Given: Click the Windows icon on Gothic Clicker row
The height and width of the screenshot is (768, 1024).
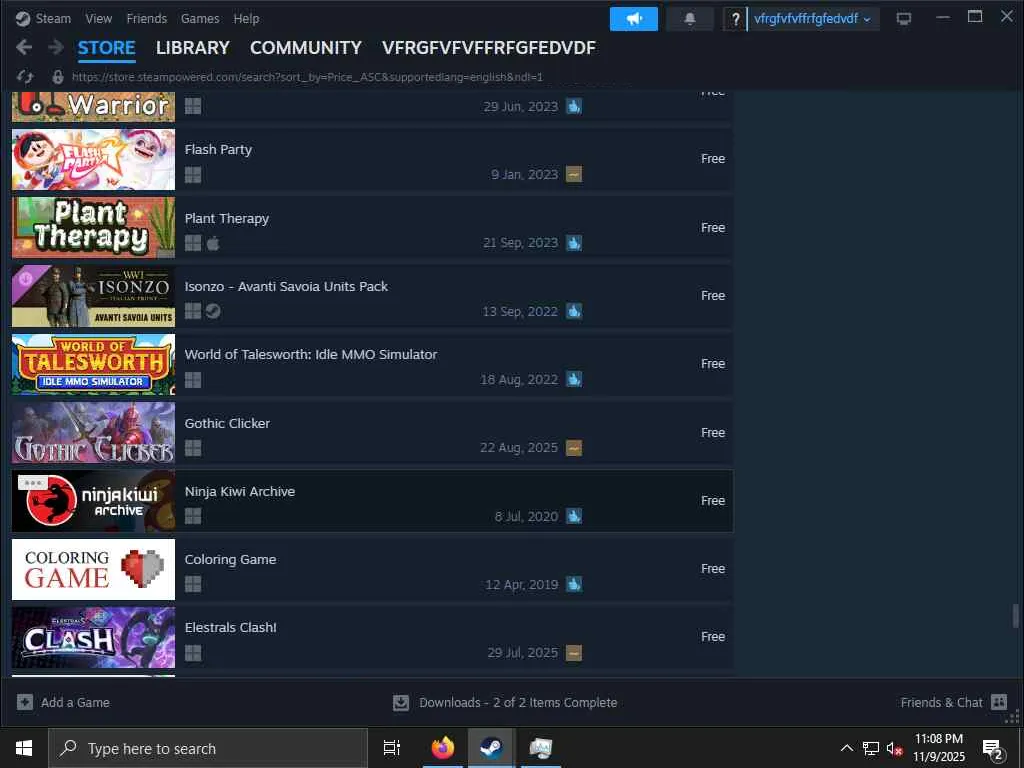Looking at the screenshot, I should click(193, 448).
